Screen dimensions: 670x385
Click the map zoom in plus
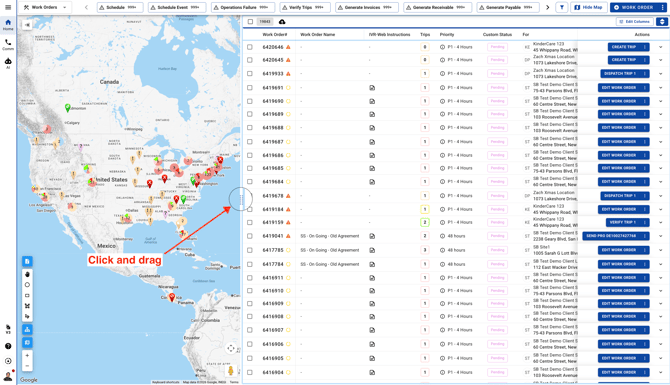(x=27, y=356)
